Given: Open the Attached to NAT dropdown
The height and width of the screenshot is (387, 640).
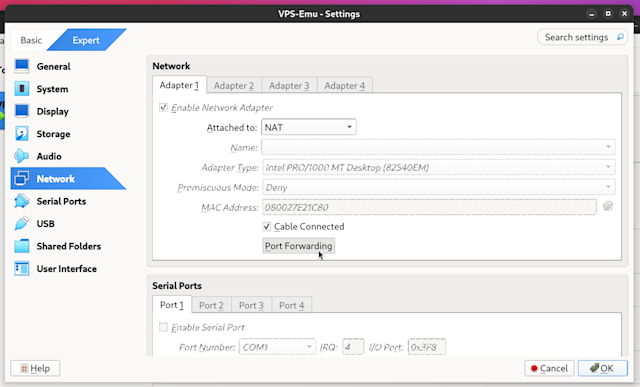Looking at the screenshot, I should 309,127.
